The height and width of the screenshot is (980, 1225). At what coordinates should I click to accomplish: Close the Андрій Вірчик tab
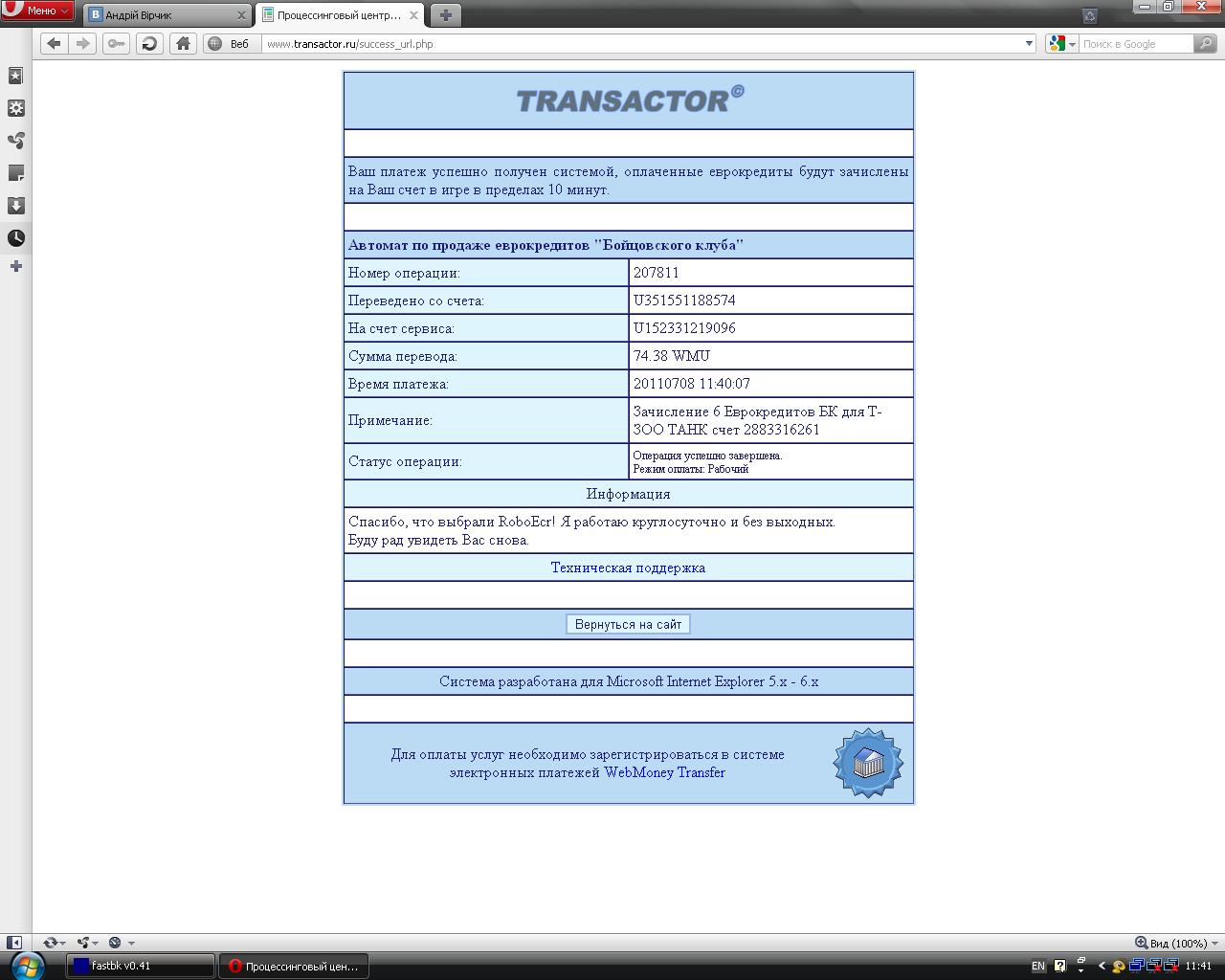coord(241,15)
